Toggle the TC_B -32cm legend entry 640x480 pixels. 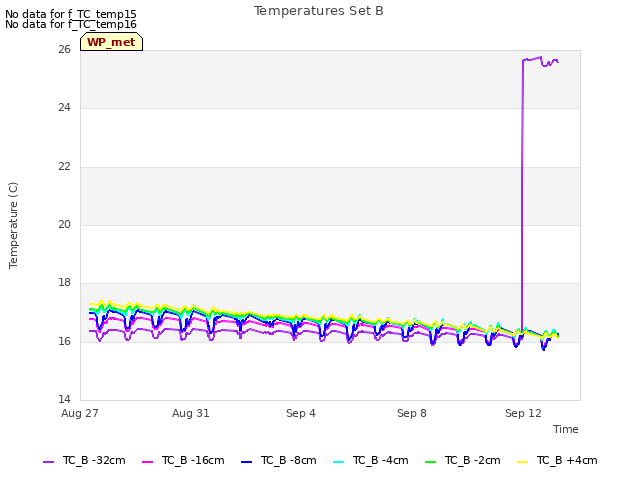pyautogui.click(x=84, y=461)
